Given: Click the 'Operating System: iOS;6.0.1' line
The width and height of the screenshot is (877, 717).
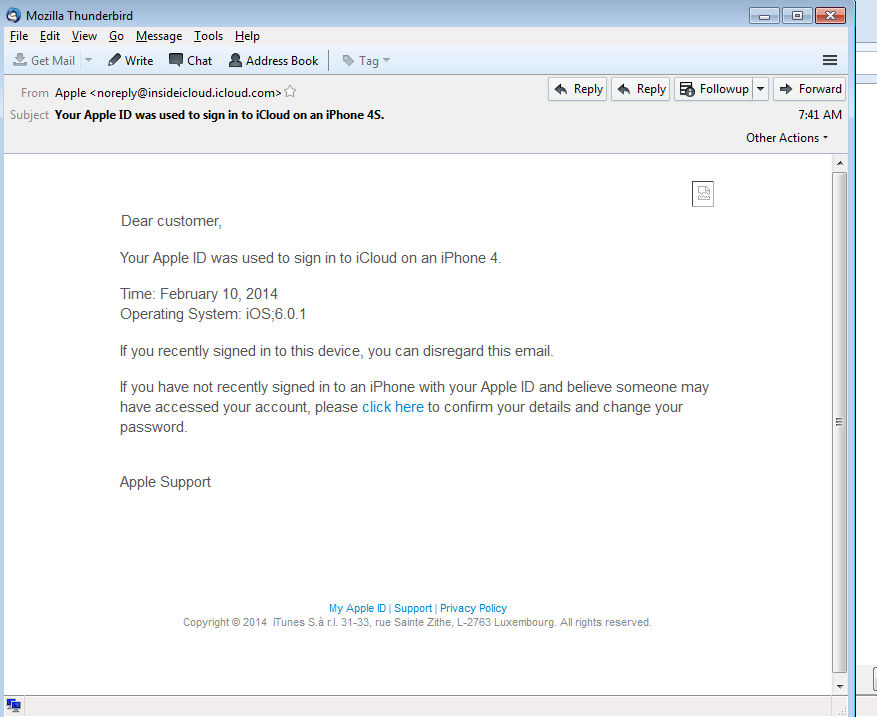Looking at the screenshot, I should (x=213, y=314).
